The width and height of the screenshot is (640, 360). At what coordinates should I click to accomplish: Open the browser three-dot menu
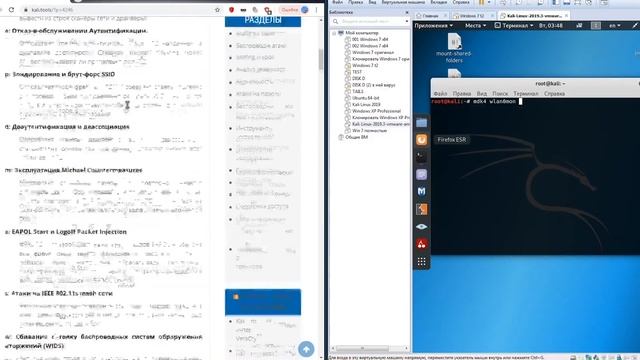click(x=316, y=10)
